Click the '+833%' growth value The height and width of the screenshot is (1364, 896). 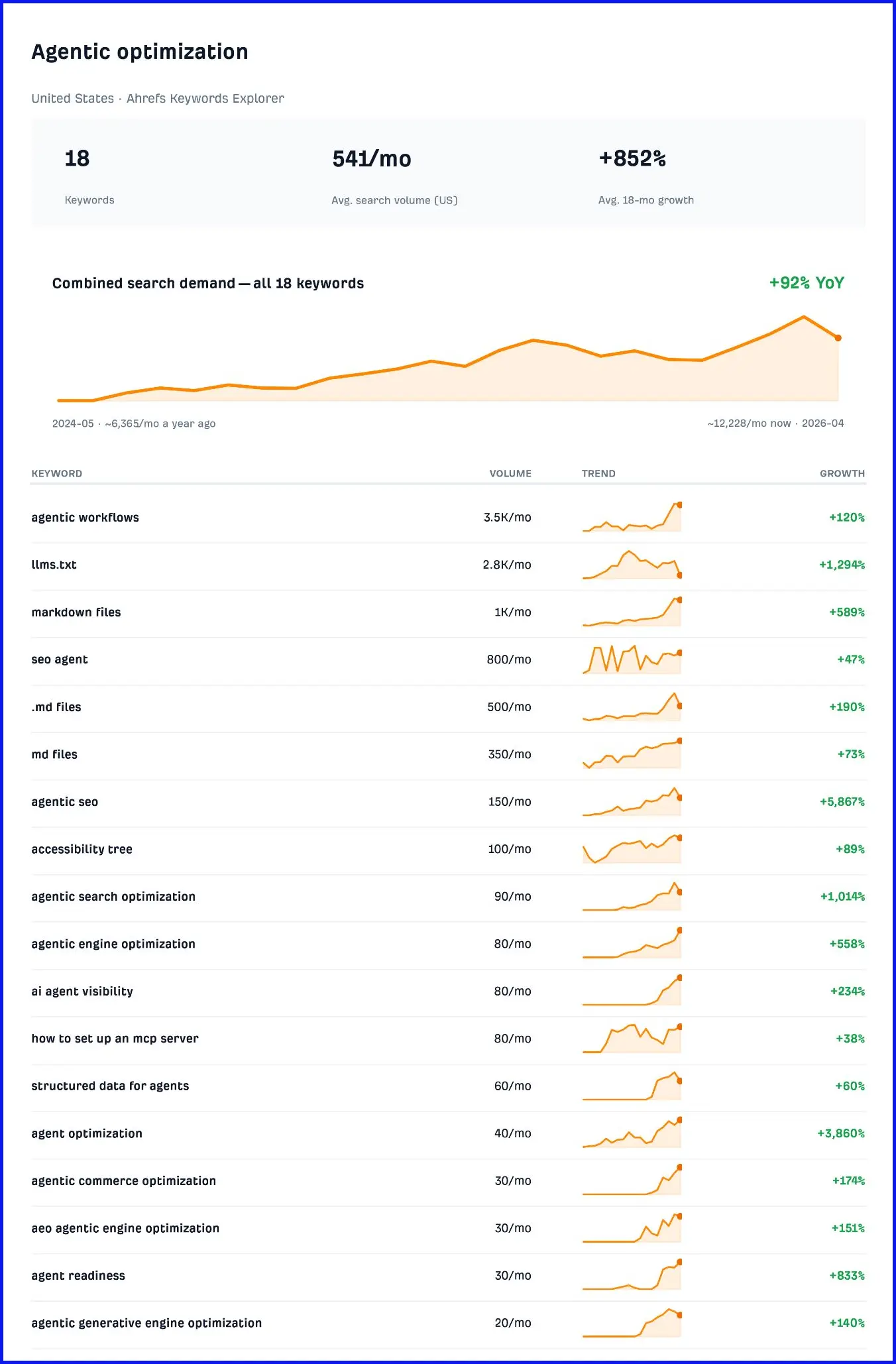[x=847, y=1276]
